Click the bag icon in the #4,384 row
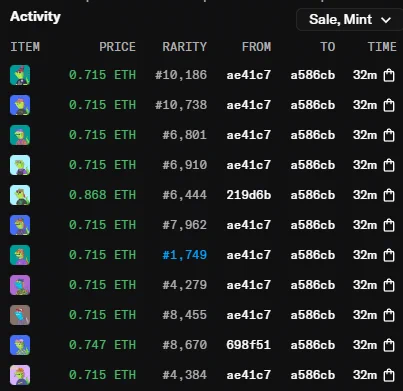The image size is (403, 391). tap(389, 375)
